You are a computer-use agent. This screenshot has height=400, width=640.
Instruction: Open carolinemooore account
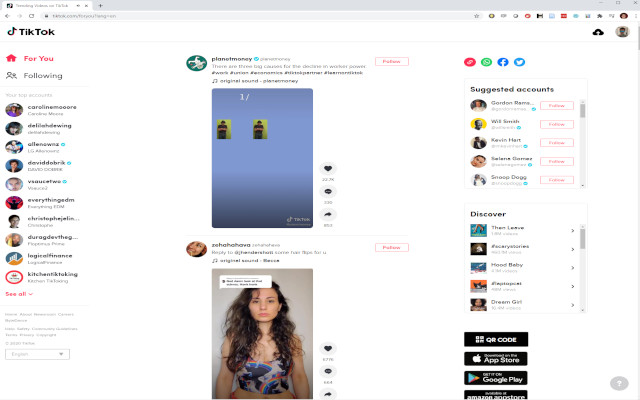pyautogui.click(x=43, y=110)
